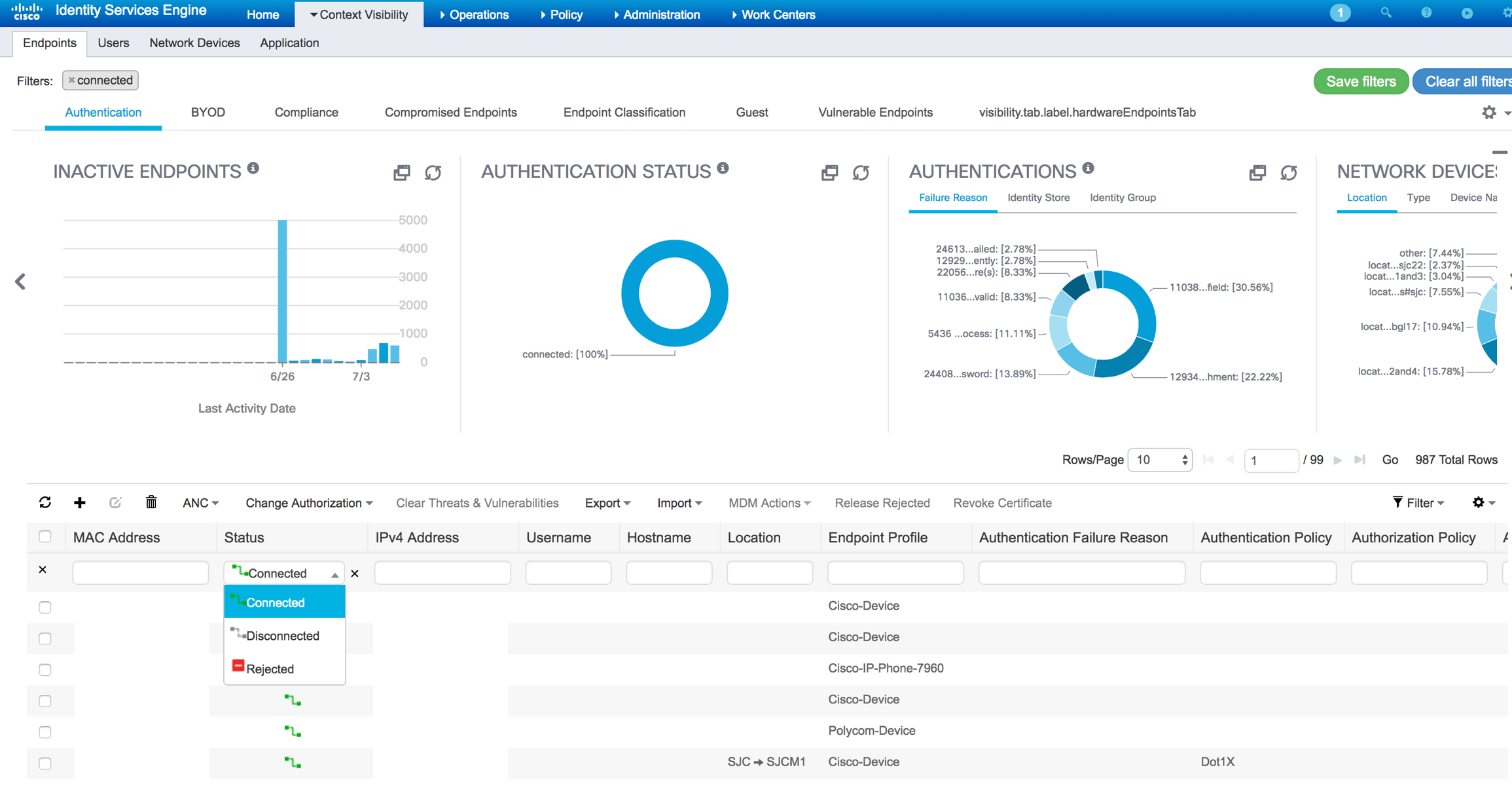Screen dimensions: 1512x795
Task: Choose Disconnected in status list
Action: click(284, 635)
